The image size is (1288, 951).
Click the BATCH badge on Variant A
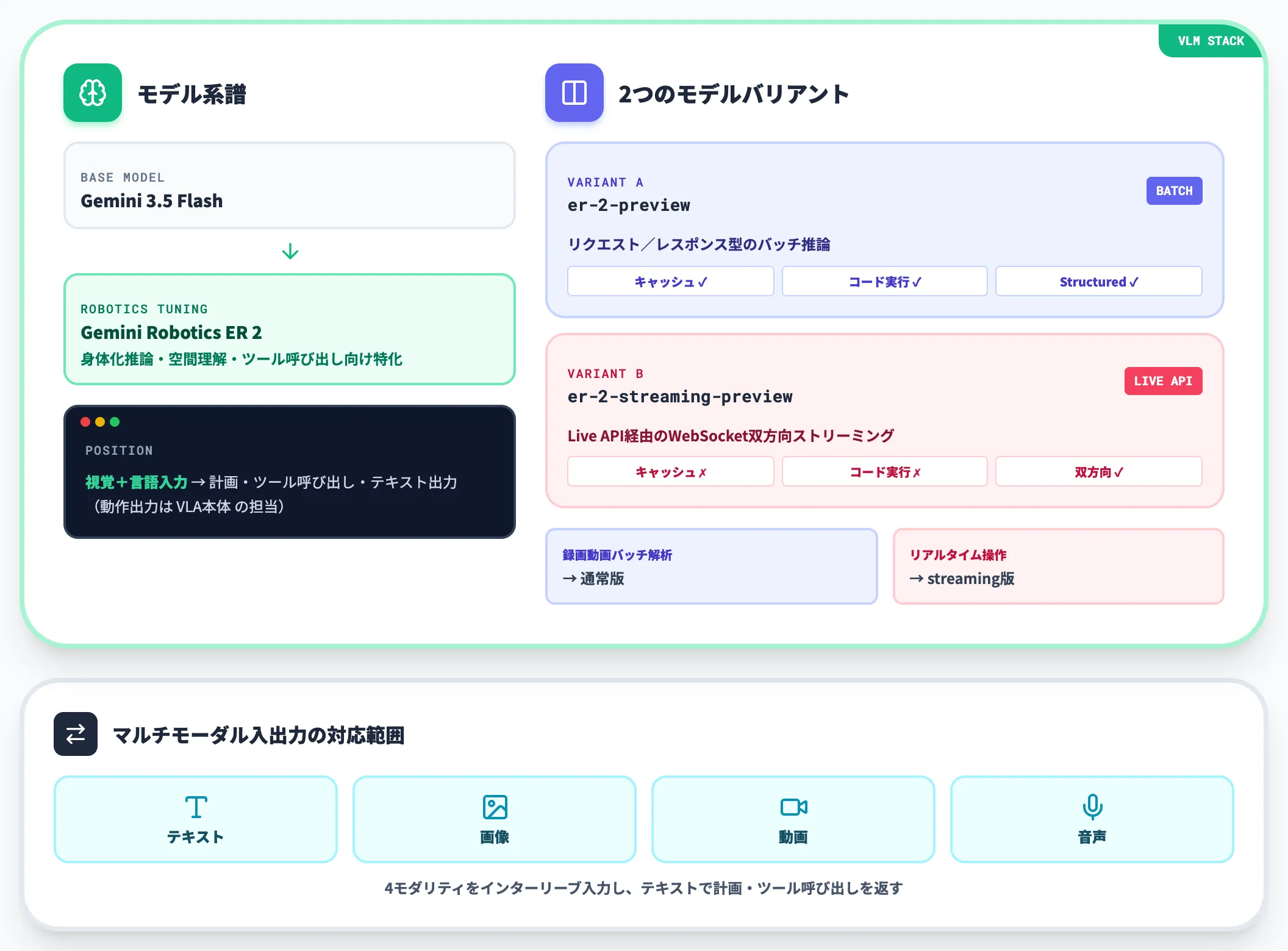point(1174,191)
